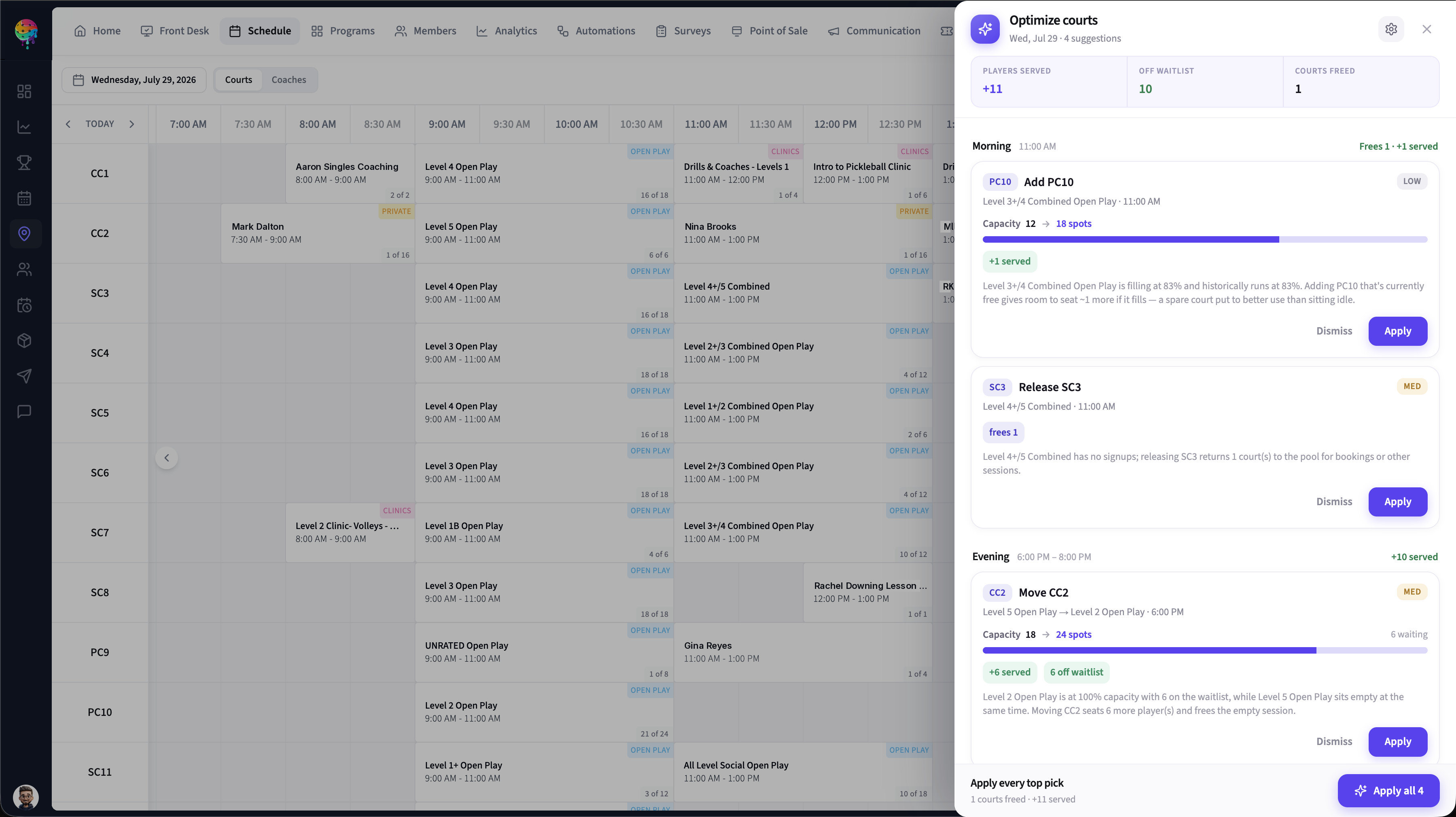Open Level 4+/5 Combined session
The width and height of the screenshot is (1456, 817).
point(803,294)
